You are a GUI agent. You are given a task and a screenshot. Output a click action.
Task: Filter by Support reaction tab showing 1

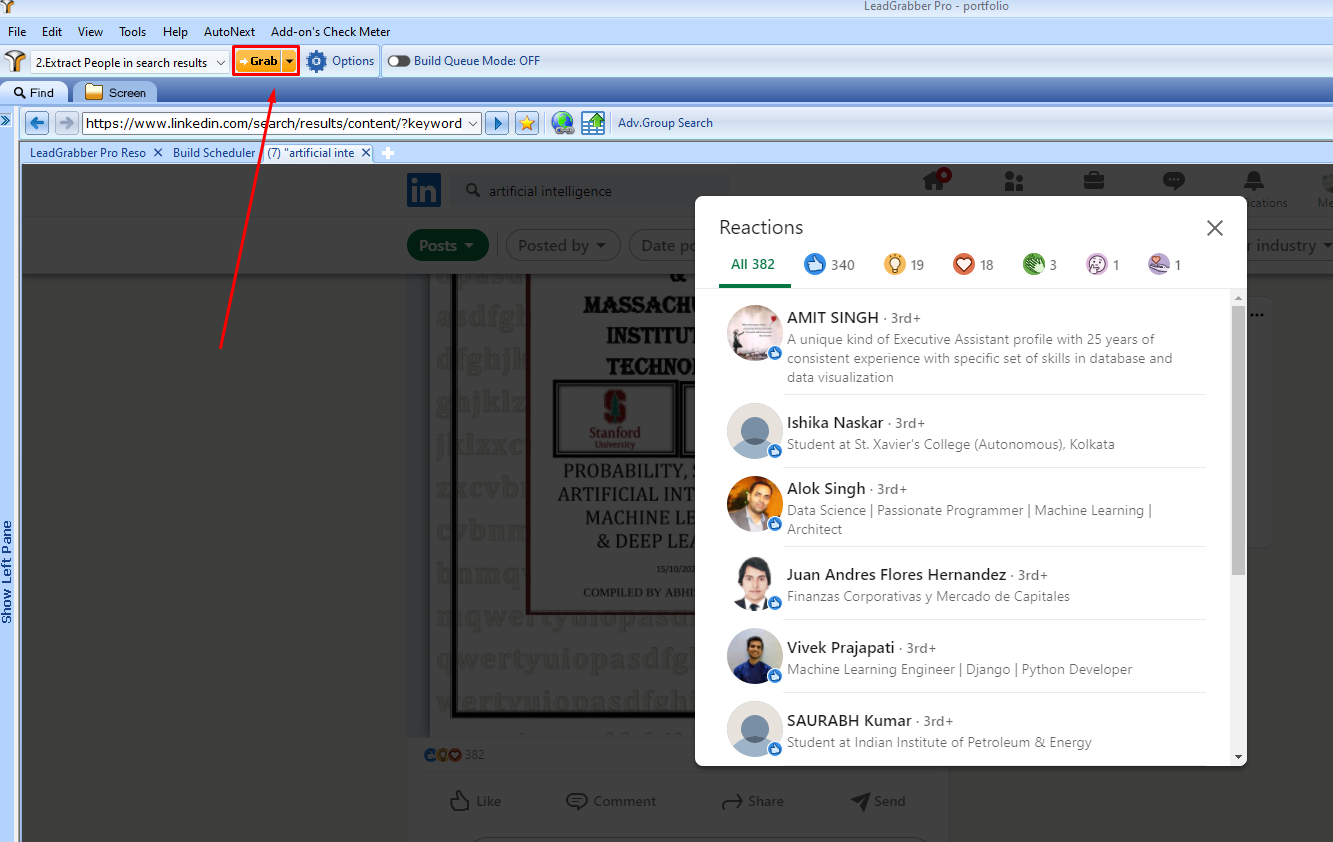1165,265
